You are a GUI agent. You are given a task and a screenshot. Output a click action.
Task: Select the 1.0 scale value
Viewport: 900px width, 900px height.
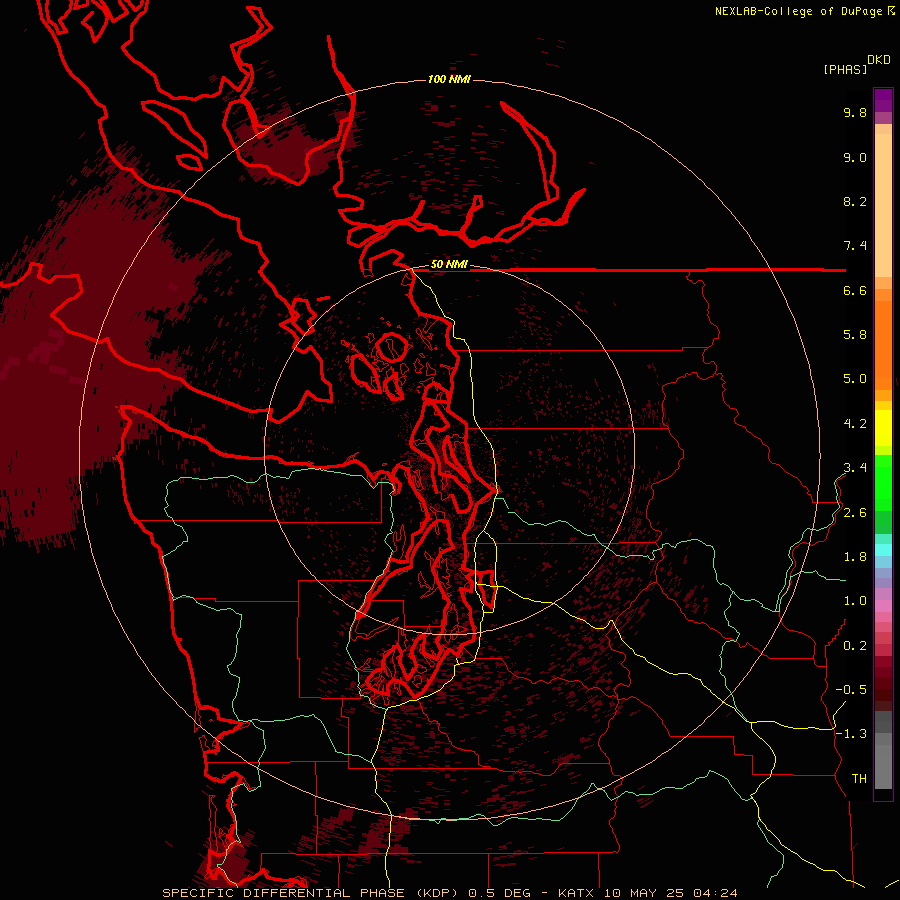point(855,601)
